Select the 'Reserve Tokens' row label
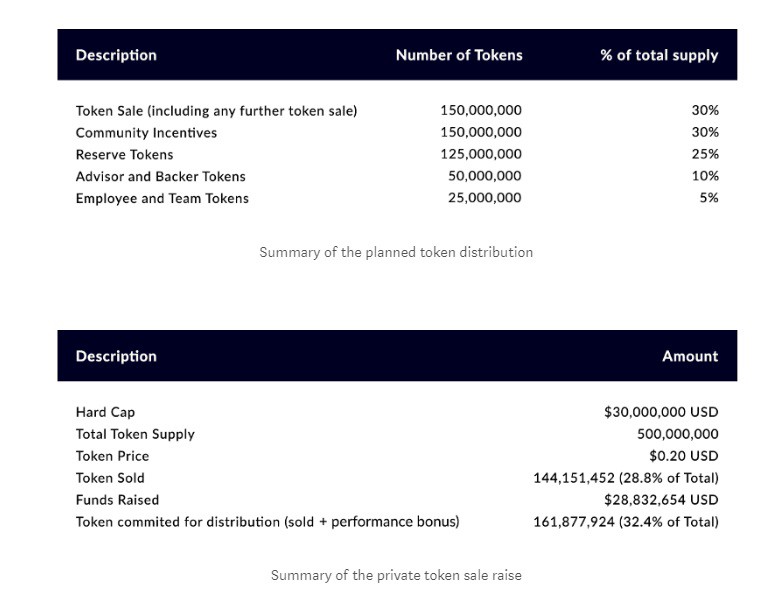The height and width of the screenshot is (603, 773). pos(124,154)
